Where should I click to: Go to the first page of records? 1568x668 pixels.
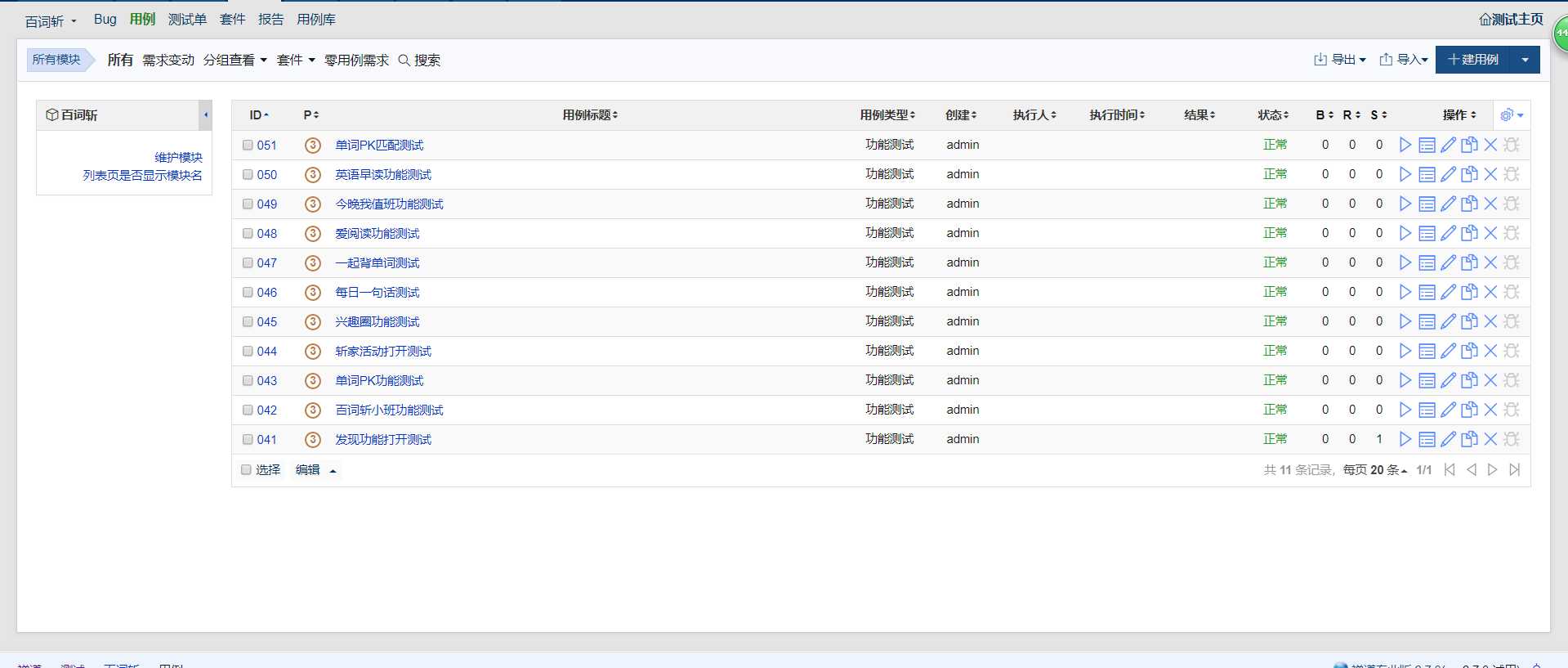coord(1450,469)
